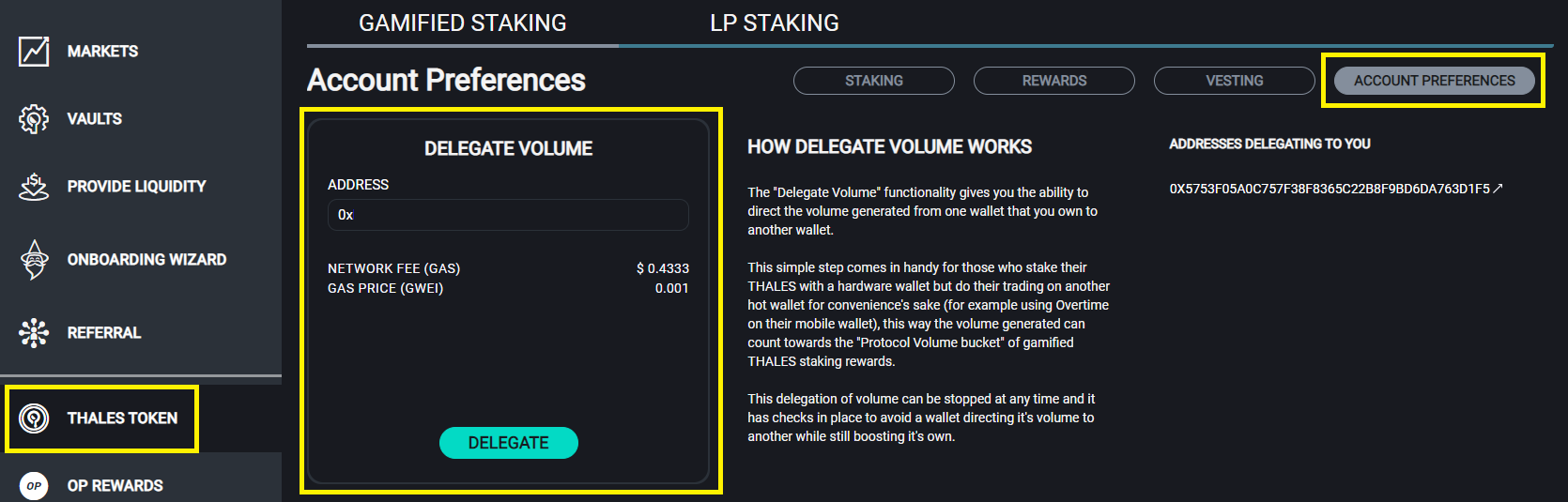Switch to the Gamified Staking tab
Image resolution: width=1568 pixels, height=502 pixels.
click(x=463, y=23)
